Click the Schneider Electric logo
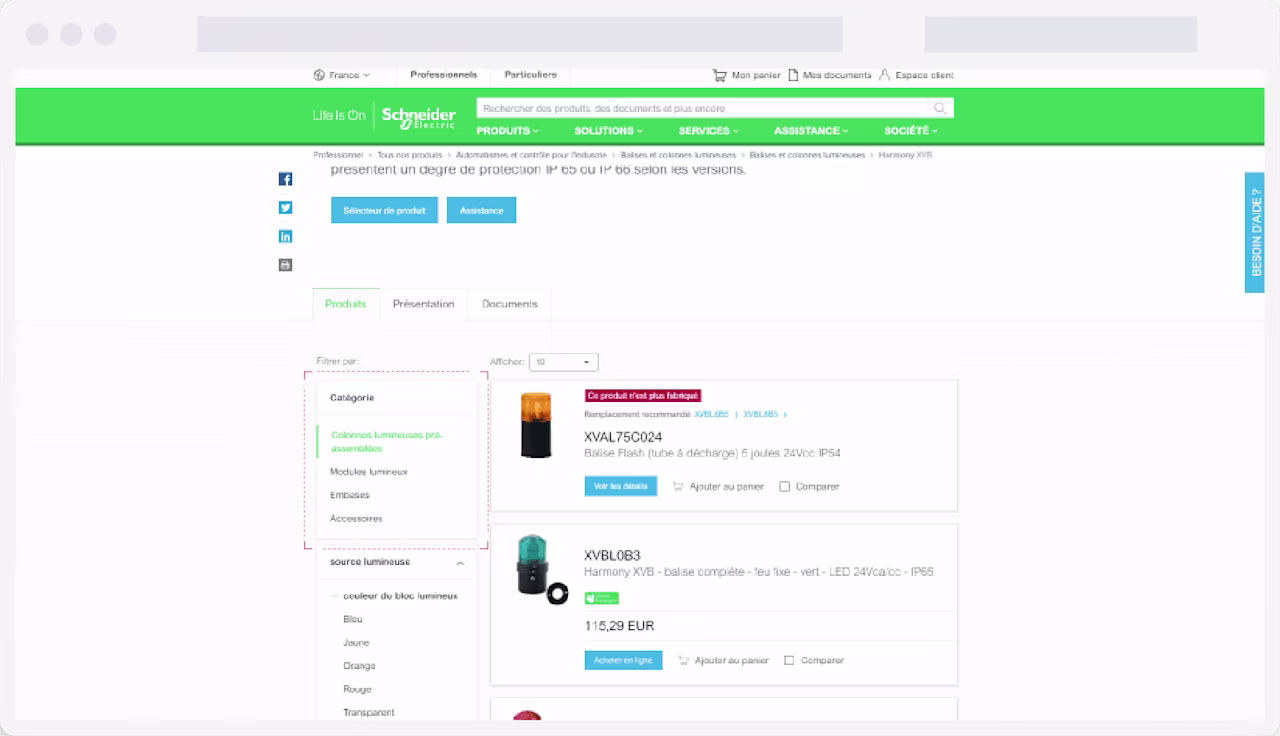The image size is (1280, 736). [418, 116]
